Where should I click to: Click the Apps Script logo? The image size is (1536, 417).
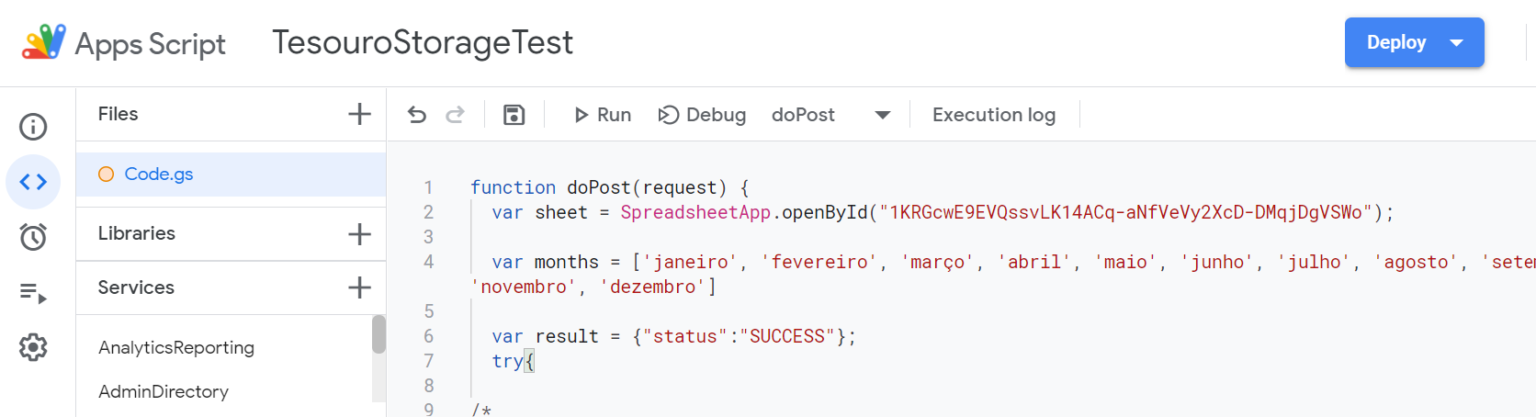[x=44, y=43]
